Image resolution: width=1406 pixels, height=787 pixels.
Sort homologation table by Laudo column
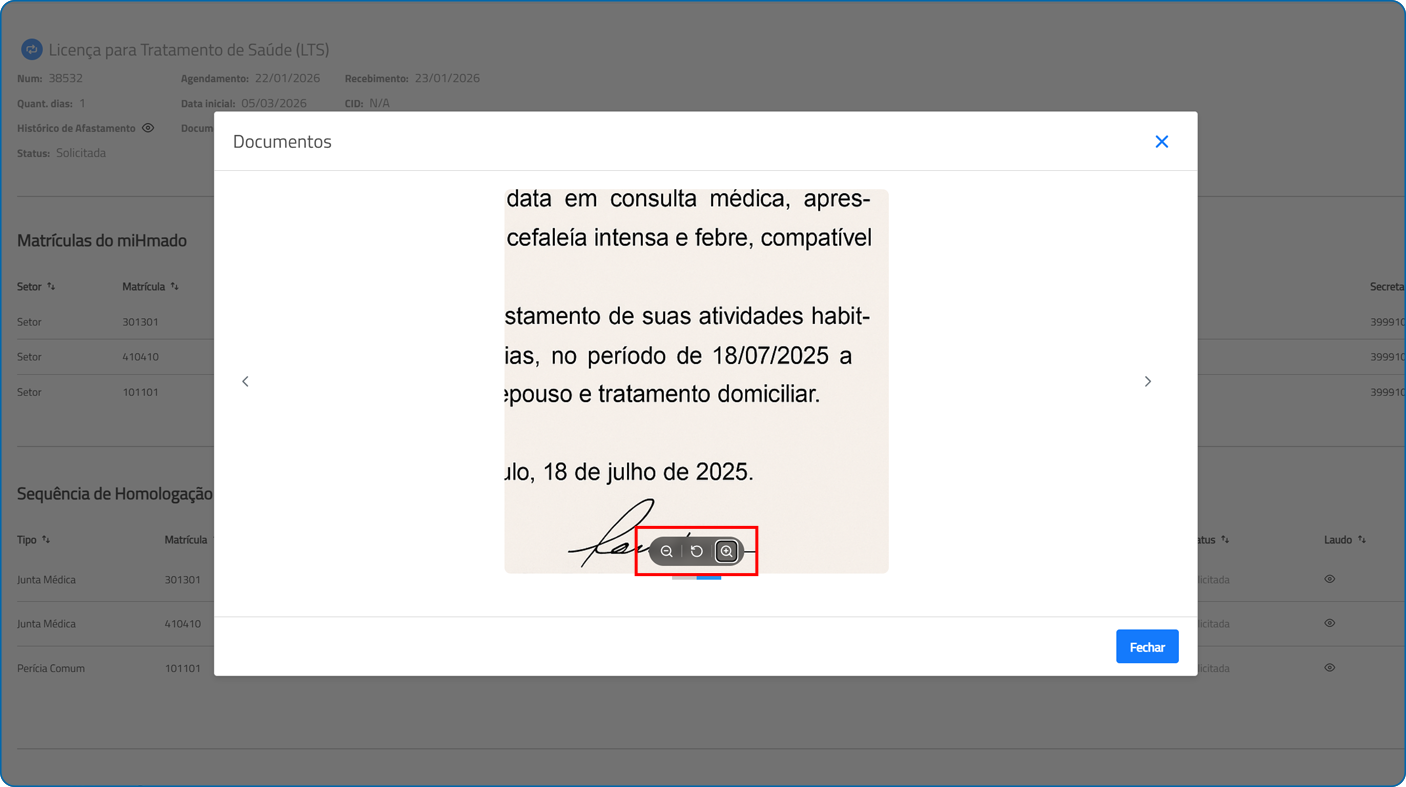(x=1361, y=540)
